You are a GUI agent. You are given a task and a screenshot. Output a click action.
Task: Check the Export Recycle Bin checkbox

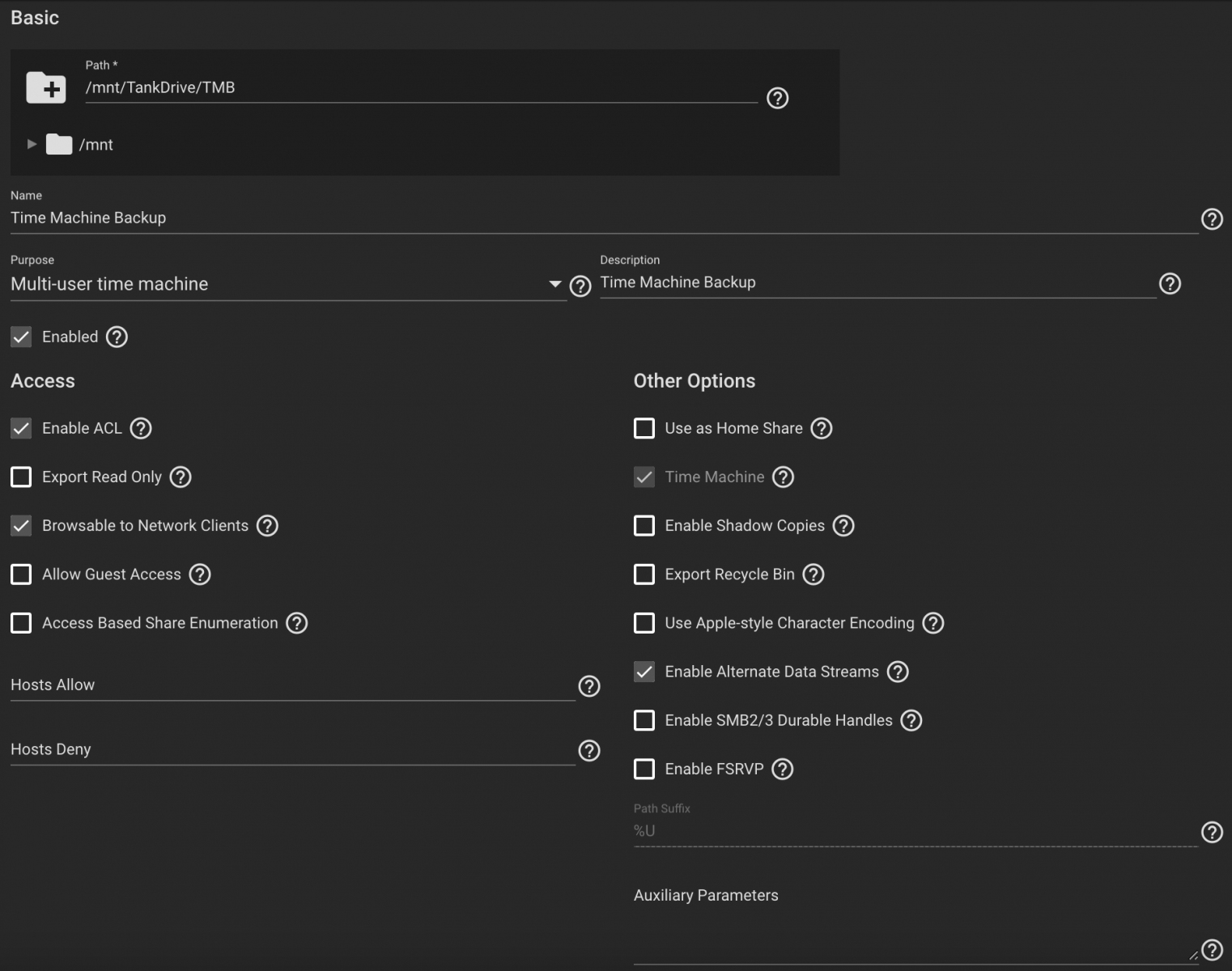[644, 574]
